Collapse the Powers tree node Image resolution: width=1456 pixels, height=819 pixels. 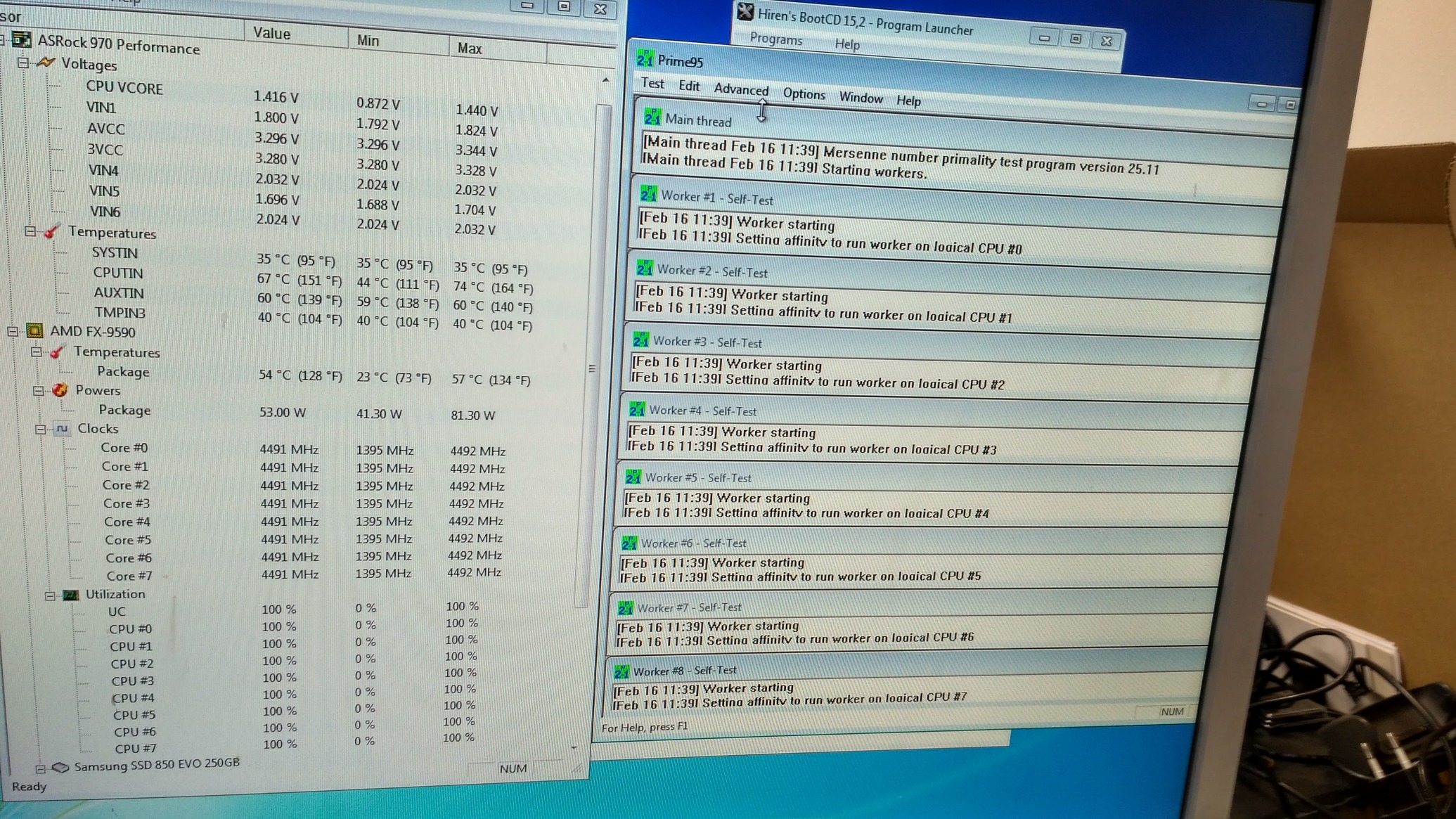[39, 390]
